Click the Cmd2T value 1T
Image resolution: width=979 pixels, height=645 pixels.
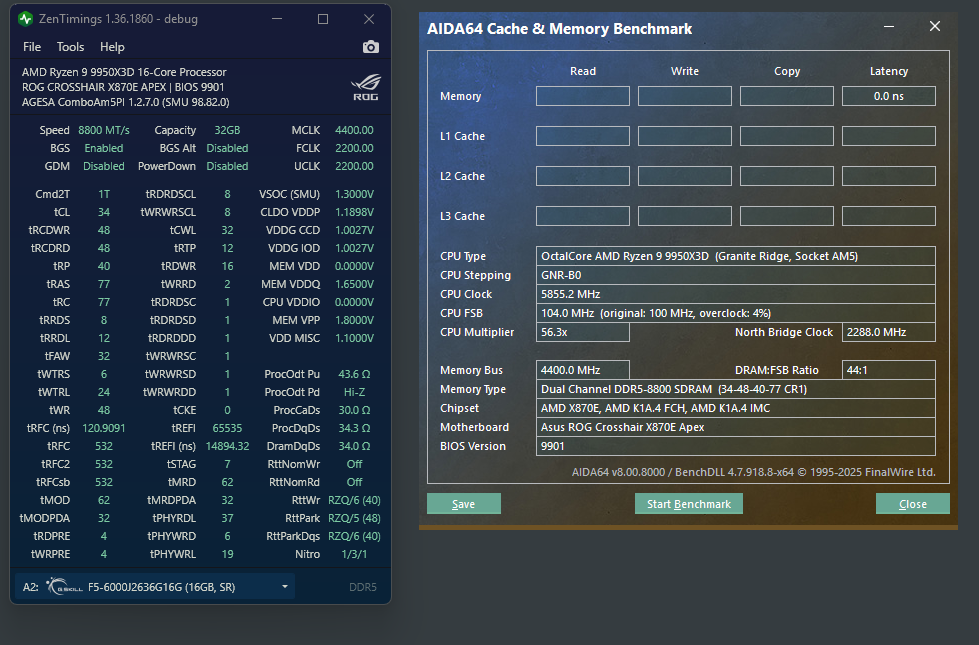[104, 194]
